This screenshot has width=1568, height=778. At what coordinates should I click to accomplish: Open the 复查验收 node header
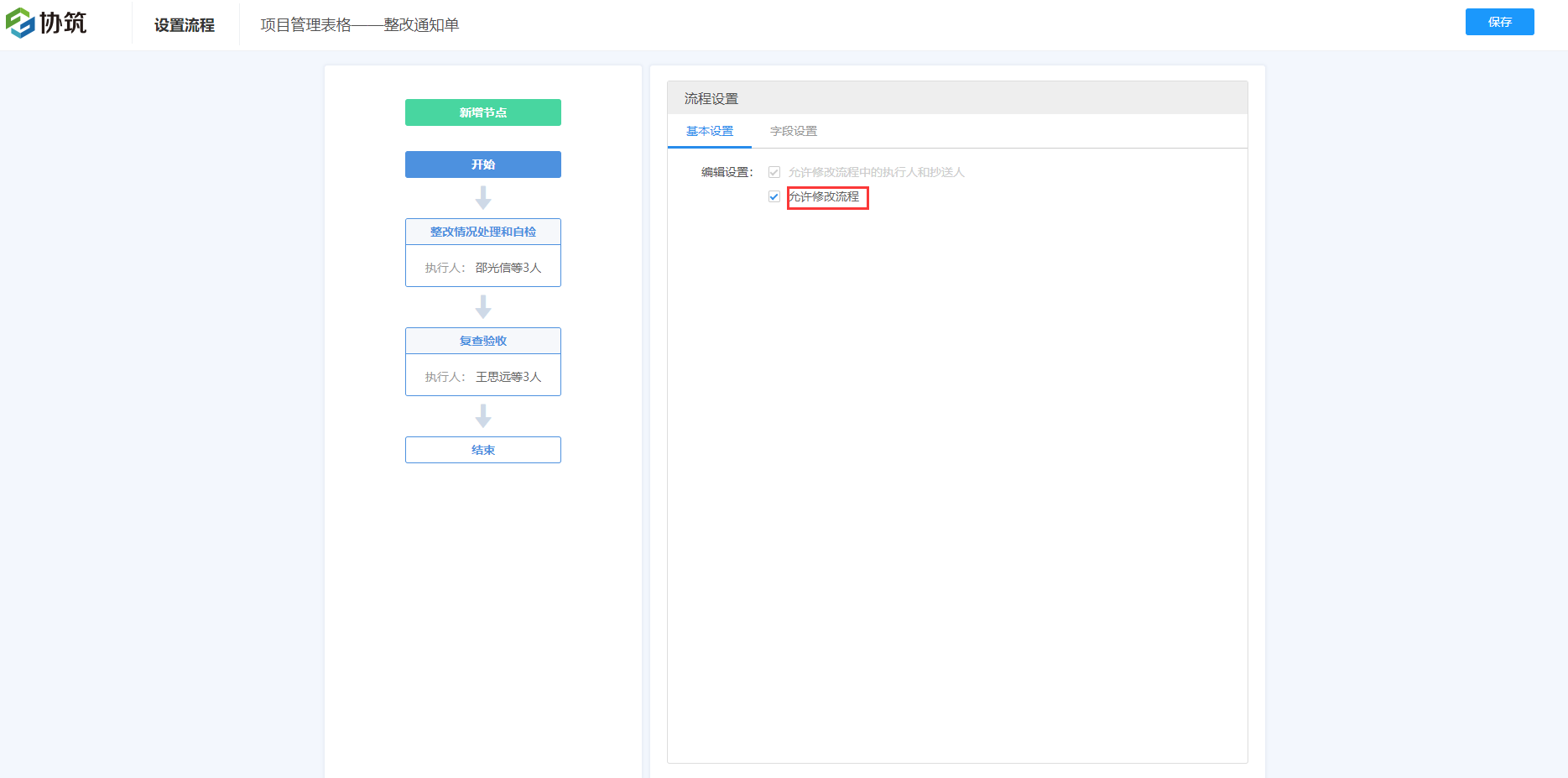[x=483, y=341]
